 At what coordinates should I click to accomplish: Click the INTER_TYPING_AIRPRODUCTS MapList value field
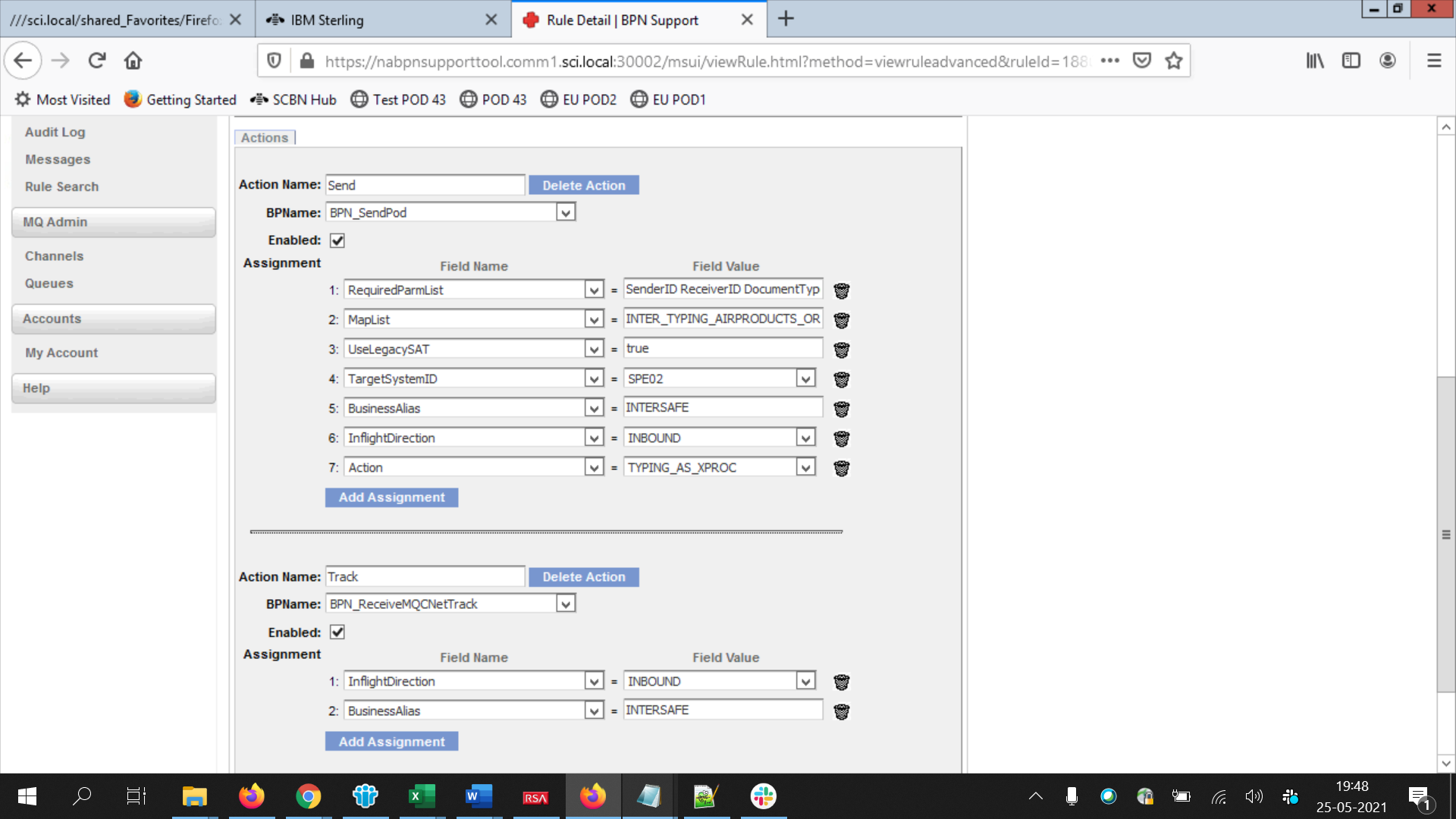[x=722, y=319]
